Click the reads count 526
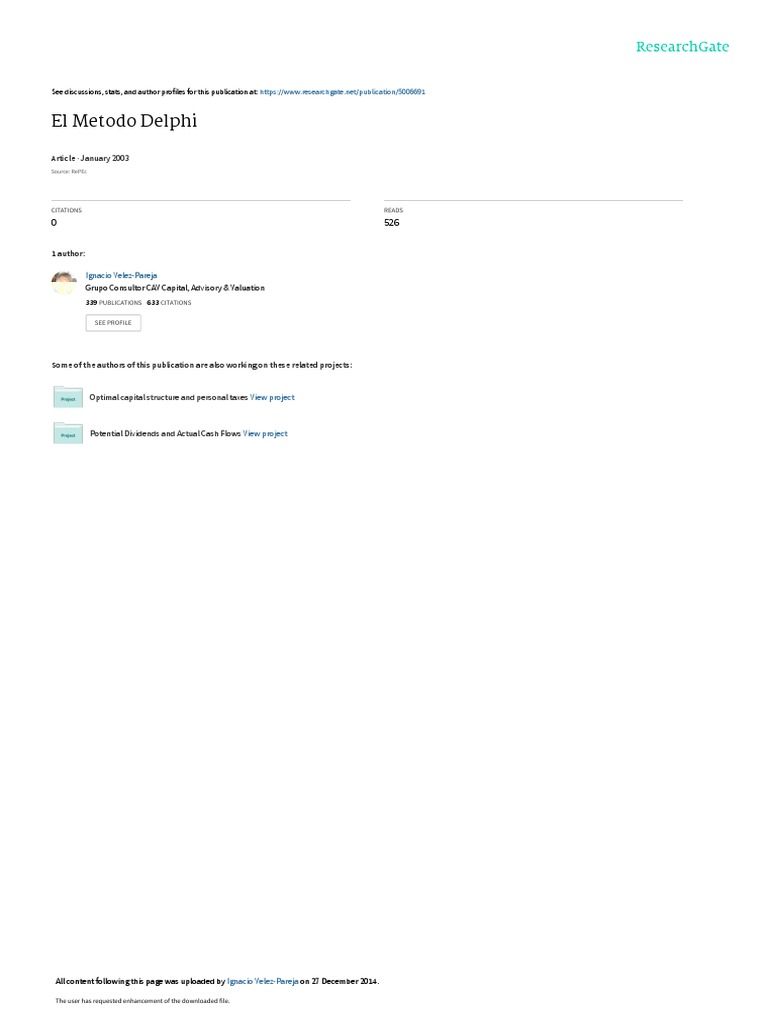The width and height of the screenshot is (768, 1024). [x=392, y=223]
